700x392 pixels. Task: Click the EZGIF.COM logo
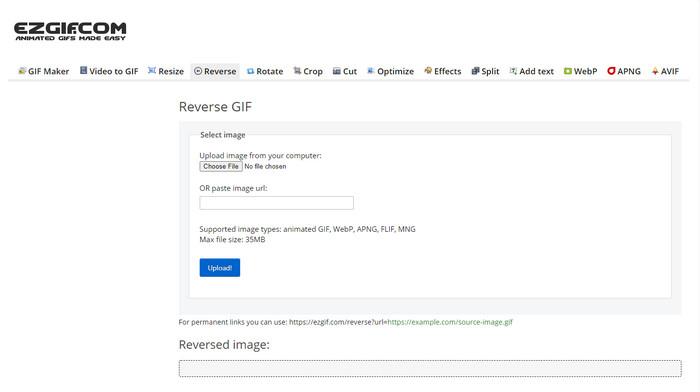coord(70,31)
